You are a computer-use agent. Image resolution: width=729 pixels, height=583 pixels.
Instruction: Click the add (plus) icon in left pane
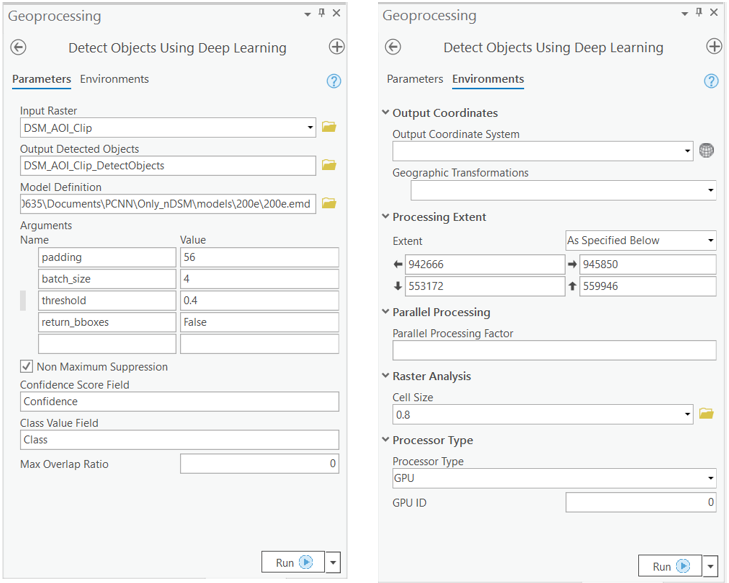click(x=336, y=47)
